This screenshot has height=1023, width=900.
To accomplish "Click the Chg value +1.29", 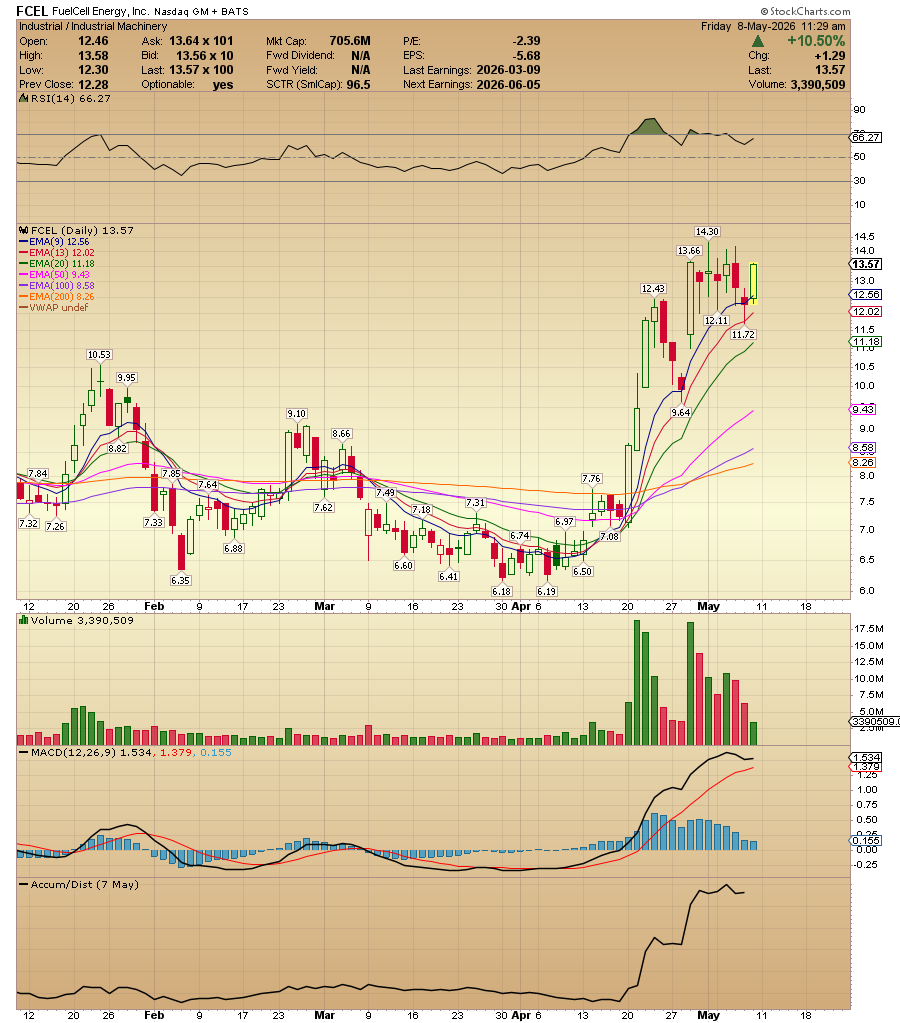I will (830, 56).
